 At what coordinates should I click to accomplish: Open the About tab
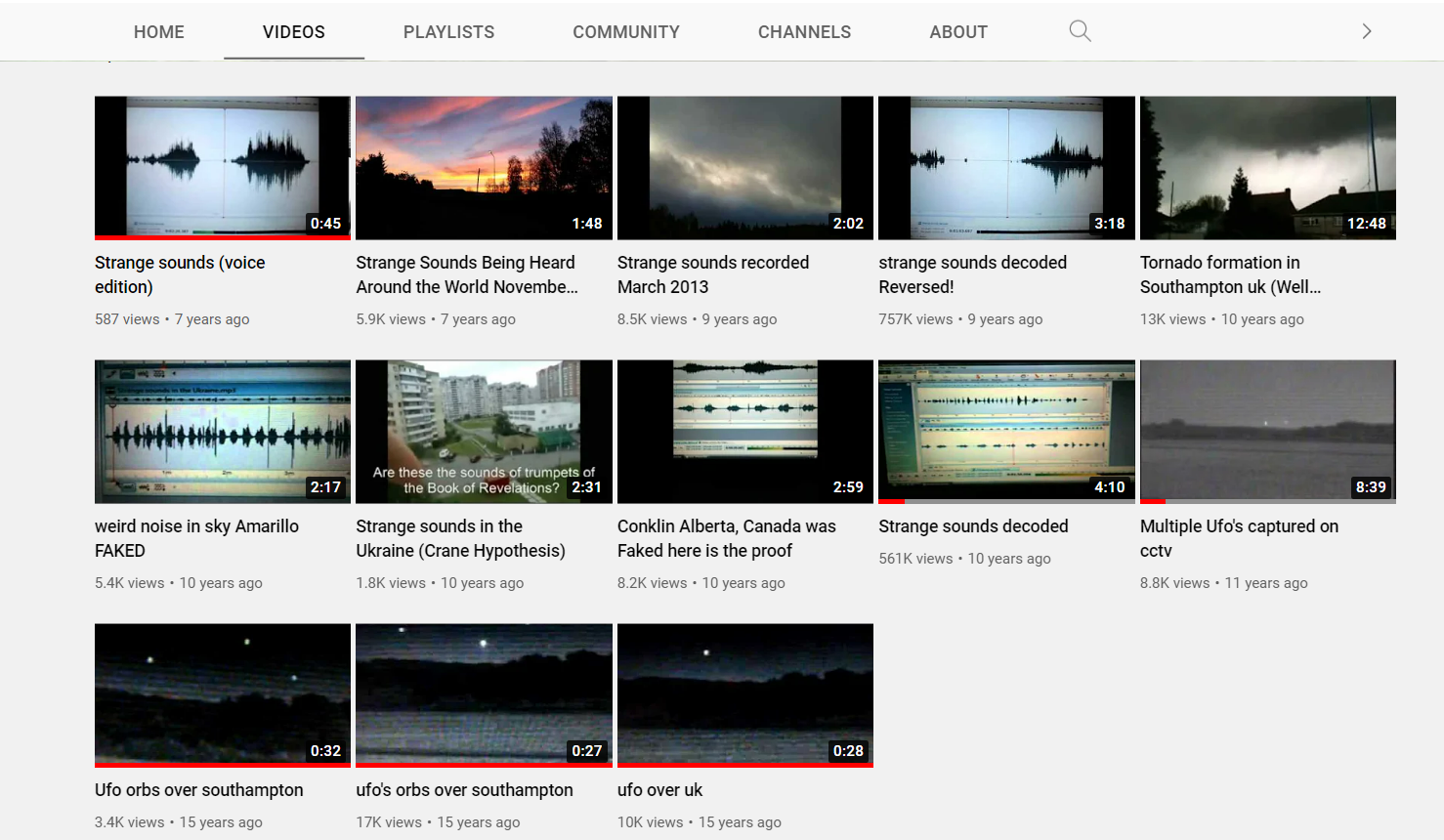click(957, 32)
